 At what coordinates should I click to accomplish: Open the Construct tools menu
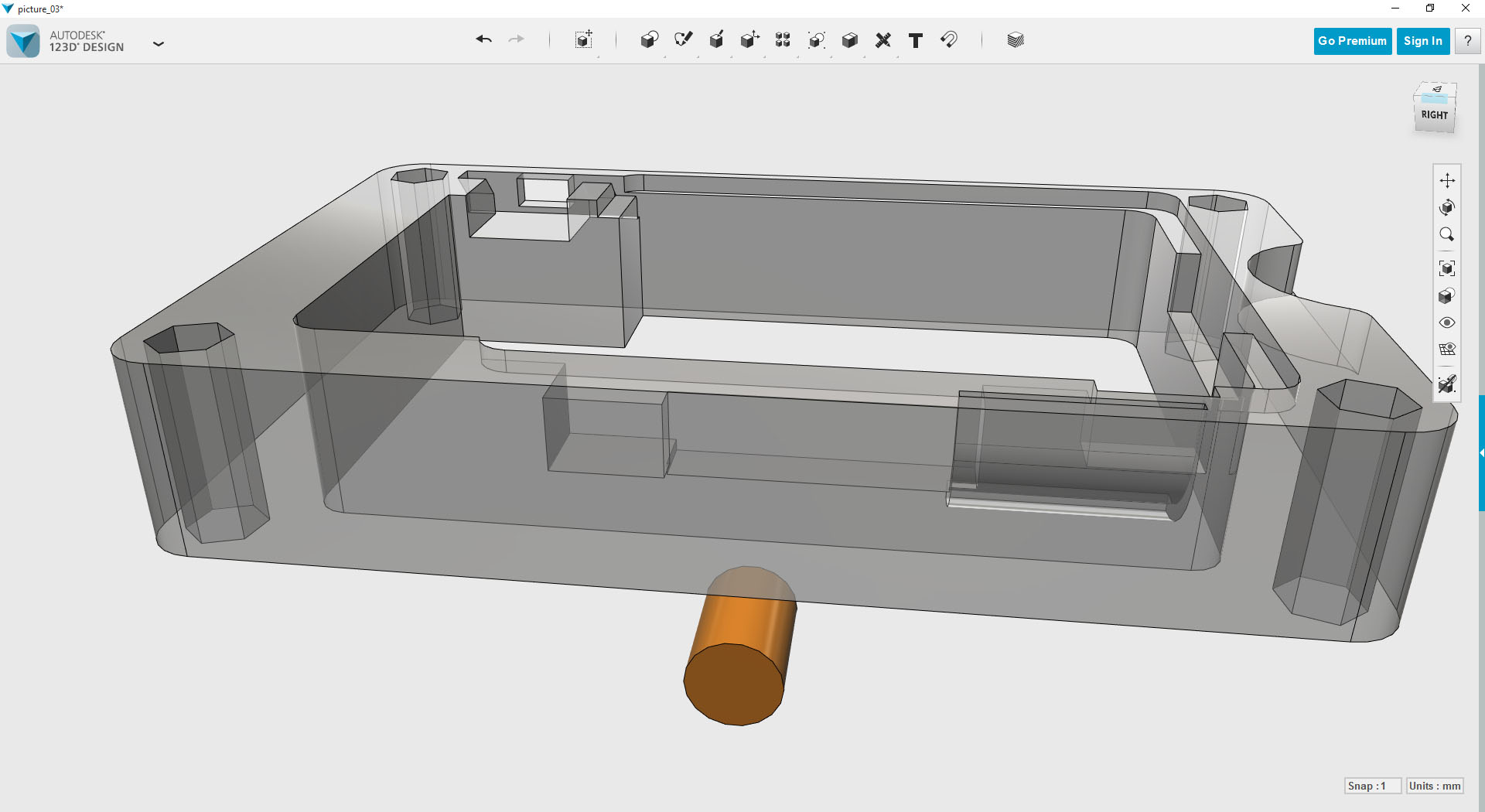click(716, 40)
